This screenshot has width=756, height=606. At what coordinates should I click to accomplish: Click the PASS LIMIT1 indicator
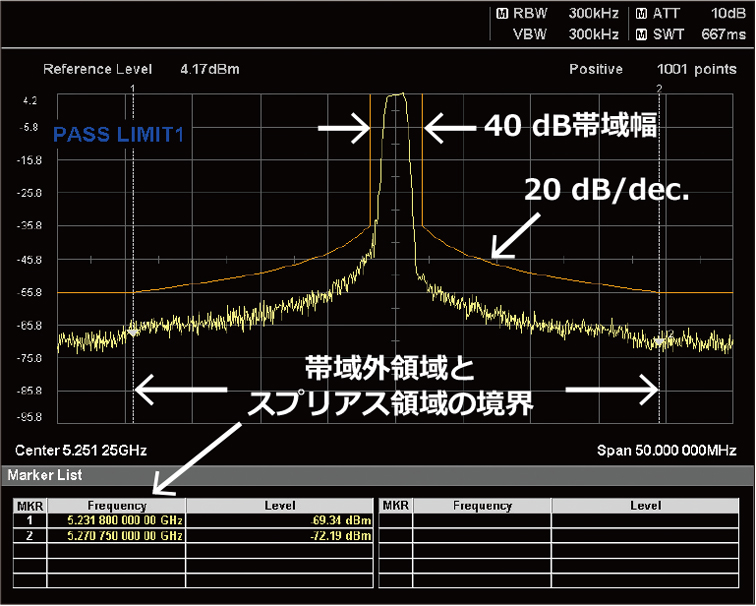[119, 135]
